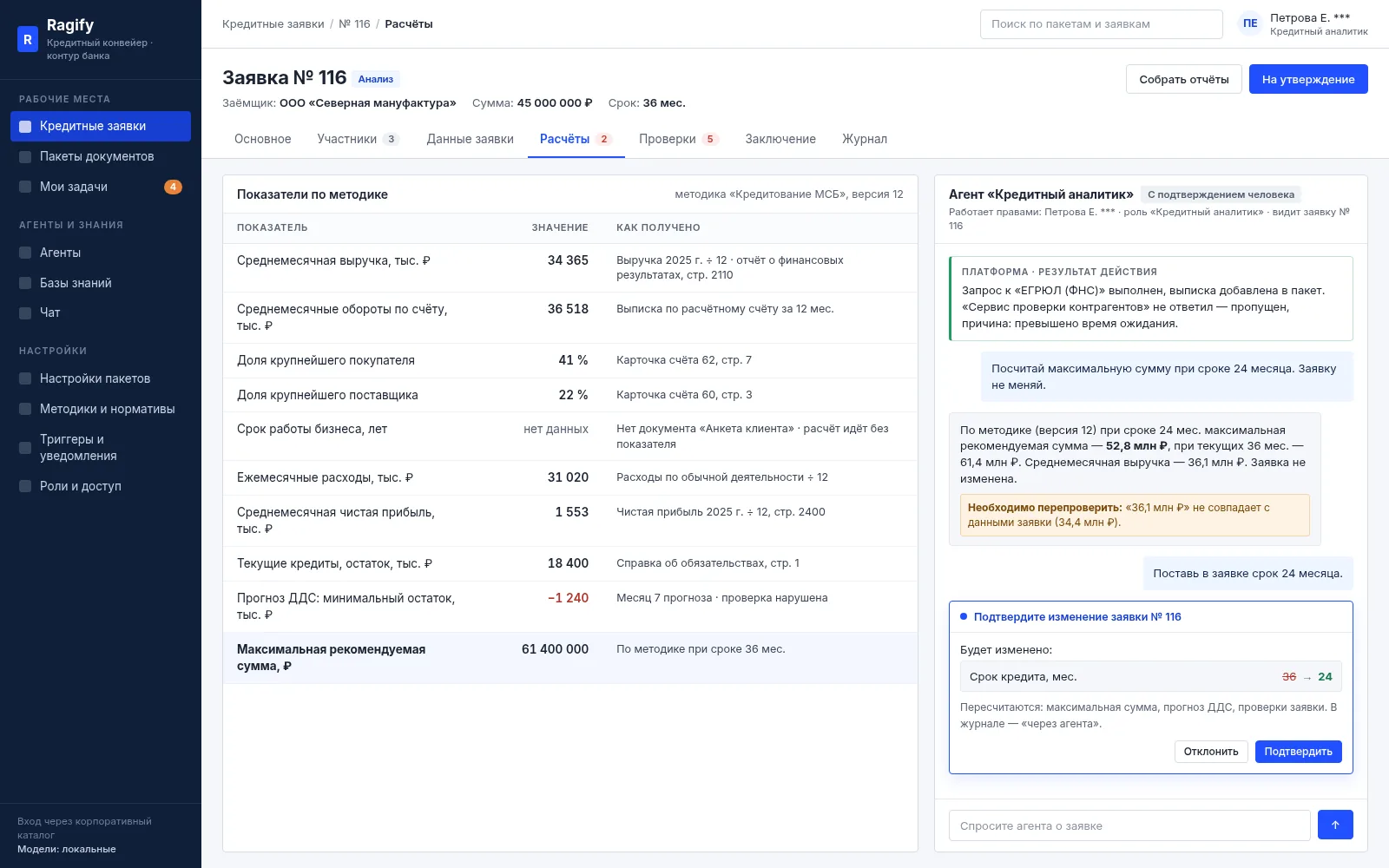Click the № 116 breadcrumb link
The image size is (1389, 868).
pos(354,24)
